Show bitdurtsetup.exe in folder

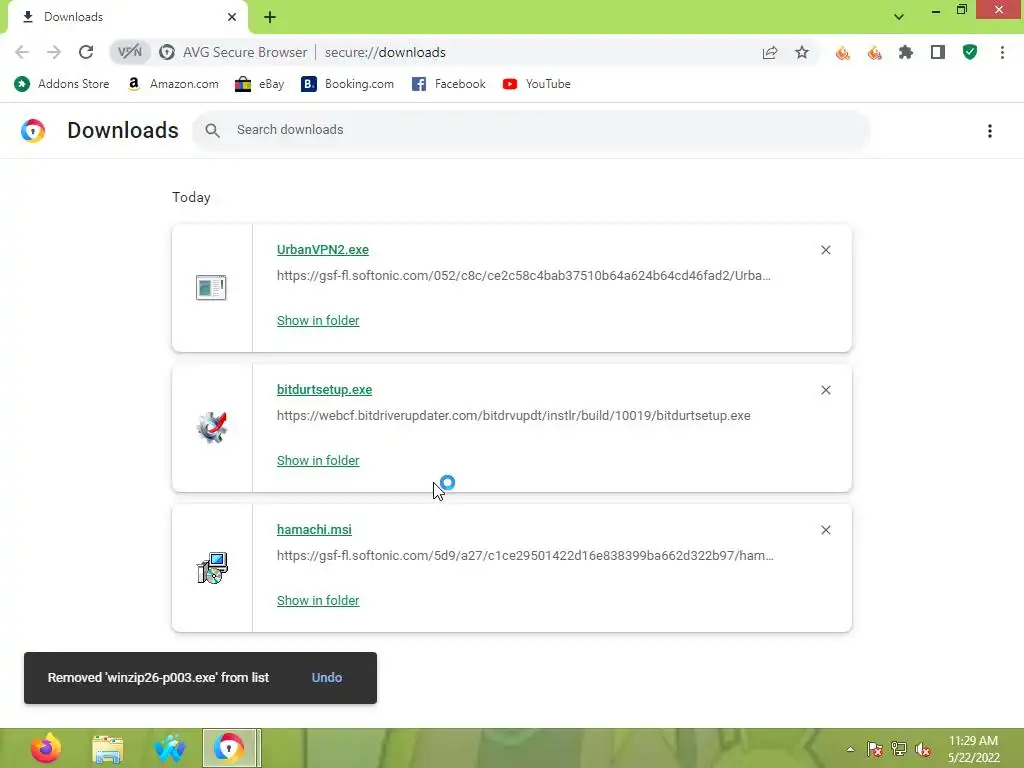coord(318,460)
